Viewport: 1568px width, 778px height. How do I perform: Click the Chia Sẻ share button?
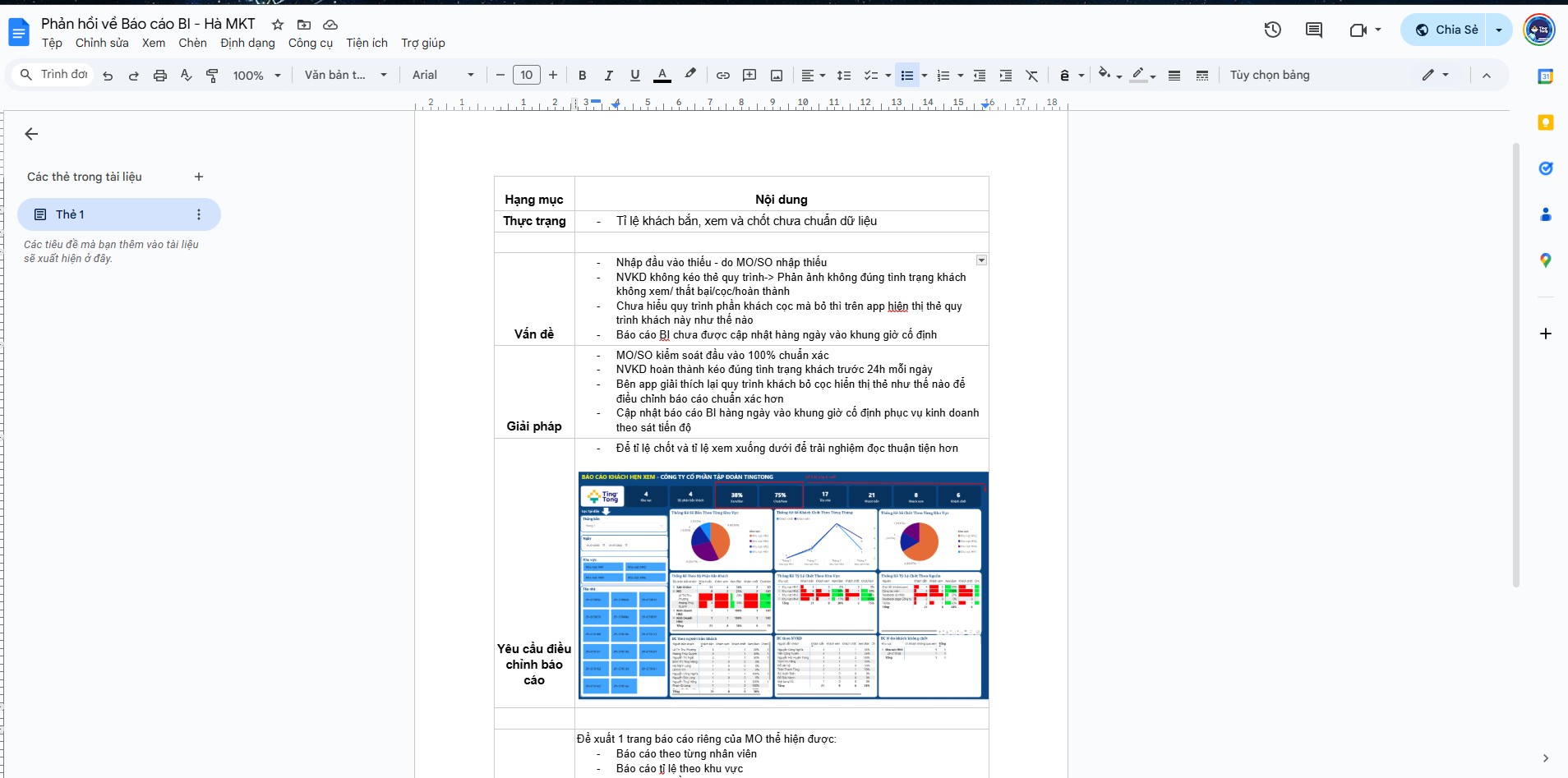1446,30
